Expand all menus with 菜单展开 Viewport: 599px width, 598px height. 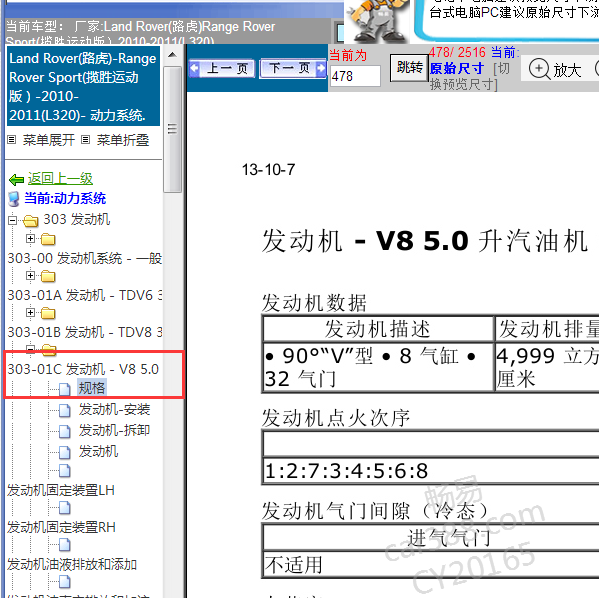(x=49, y=140)
